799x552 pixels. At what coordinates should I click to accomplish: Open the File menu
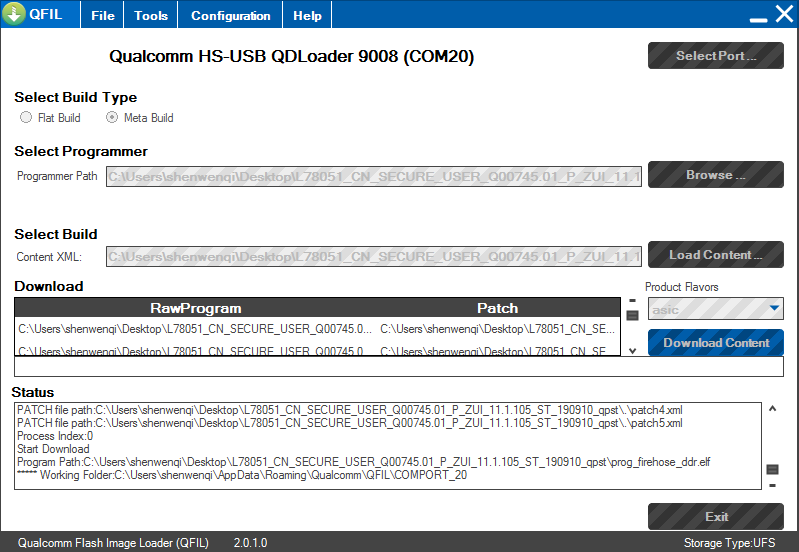click(102, 15)
